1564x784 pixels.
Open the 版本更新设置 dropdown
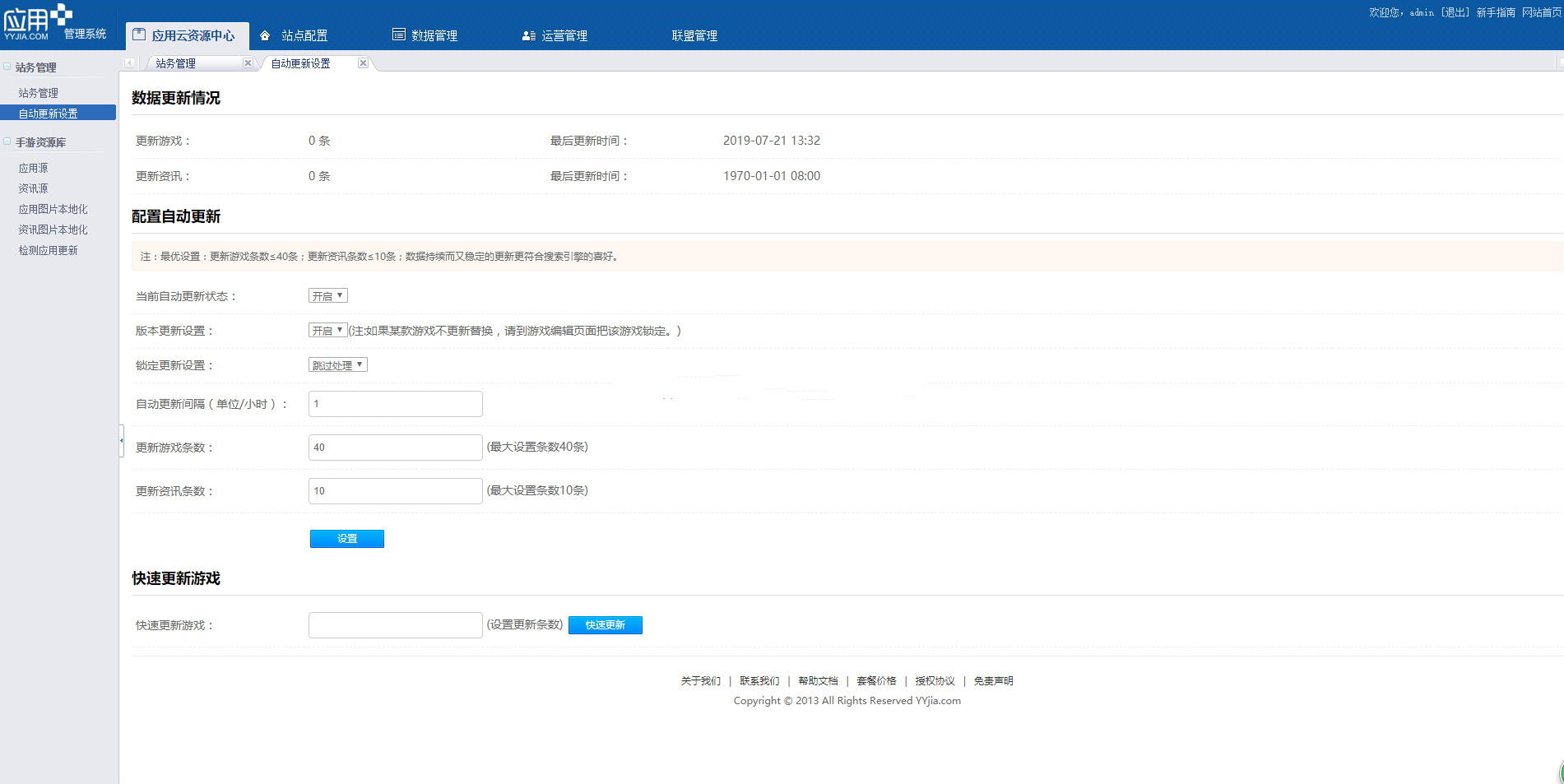click(327, 330)
